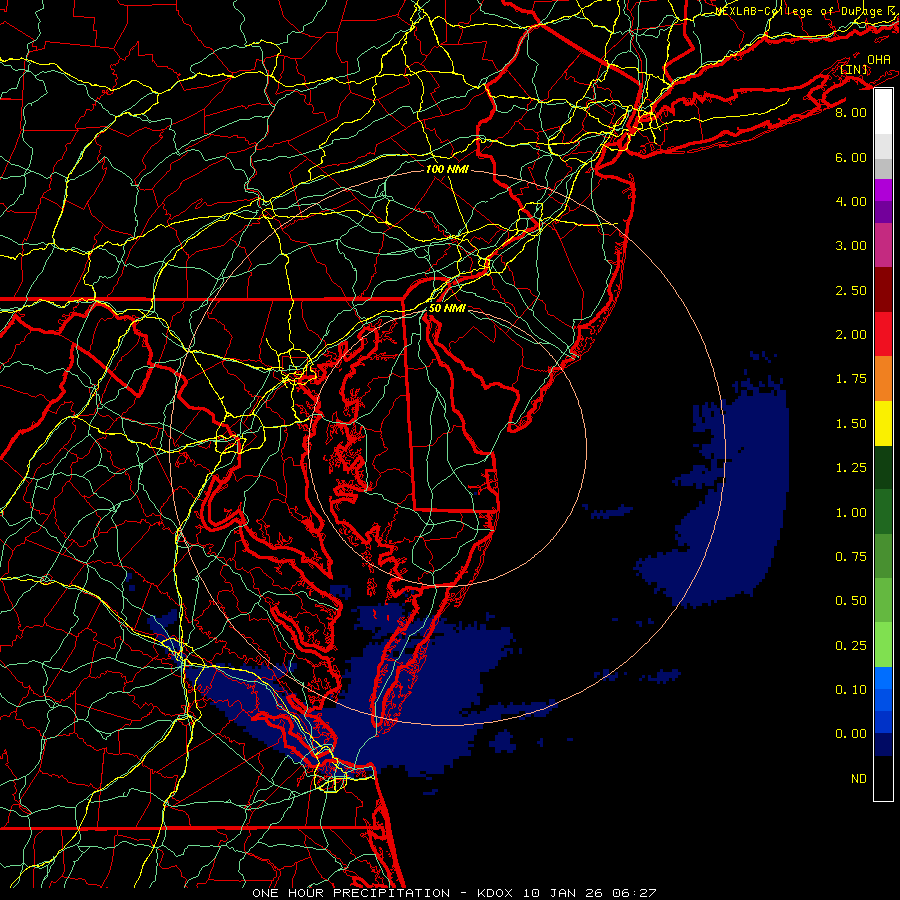Select the orange legend swatch
The image size is (900, 900).
(x=883, y=378)
